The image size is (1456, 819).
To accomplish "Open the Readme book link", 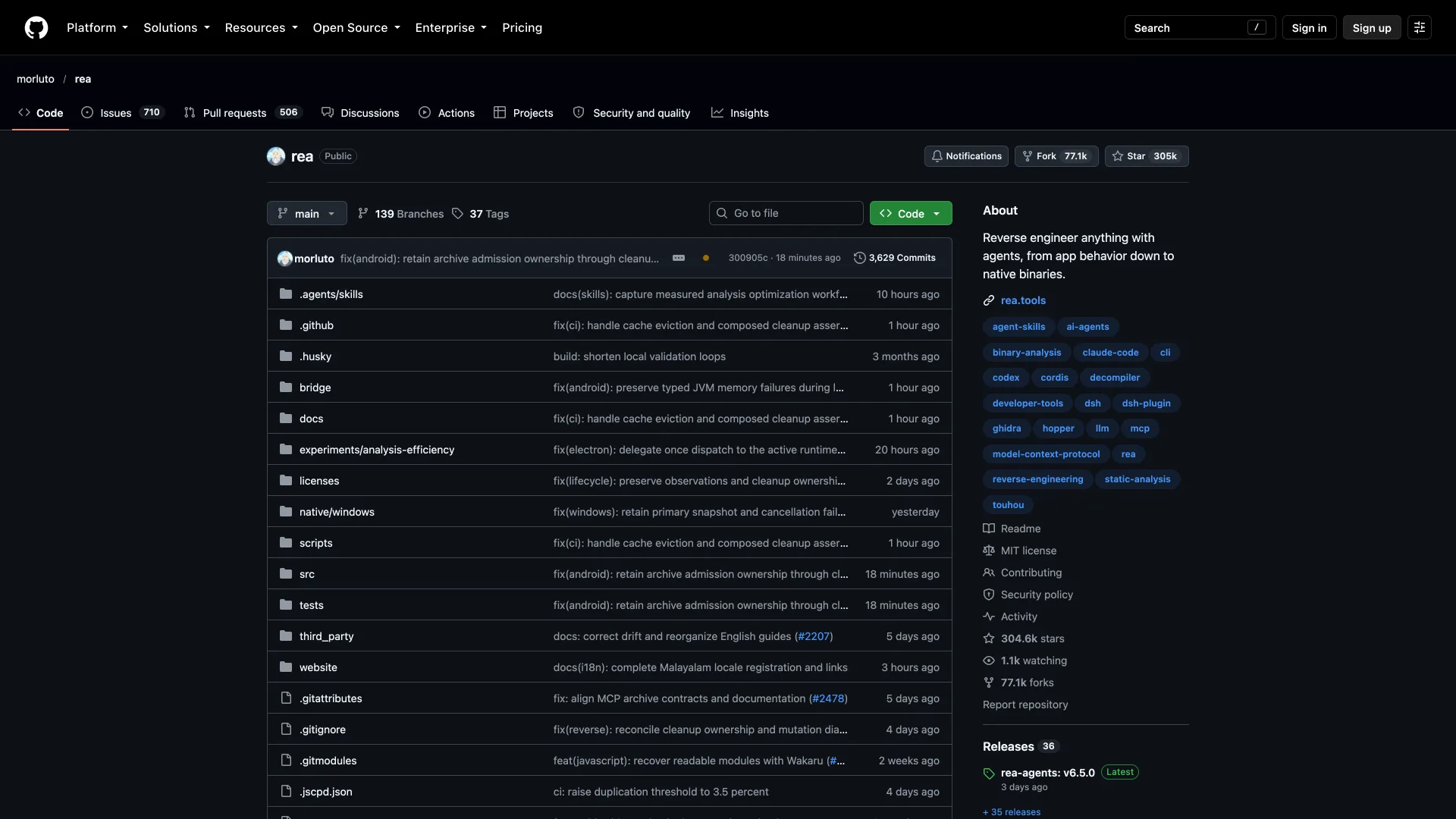I will (1012, 529).
